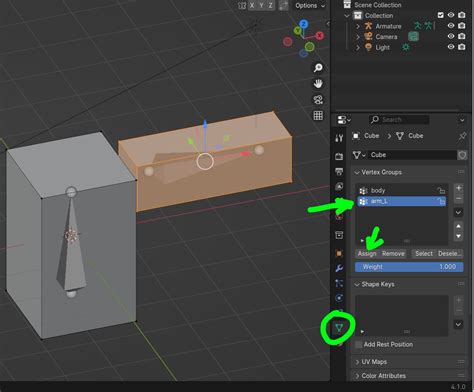Screen dimensions: 474x392
Task: Toggle mirror Y axis button
Action: pyautogui.click(x=261, y=5)
